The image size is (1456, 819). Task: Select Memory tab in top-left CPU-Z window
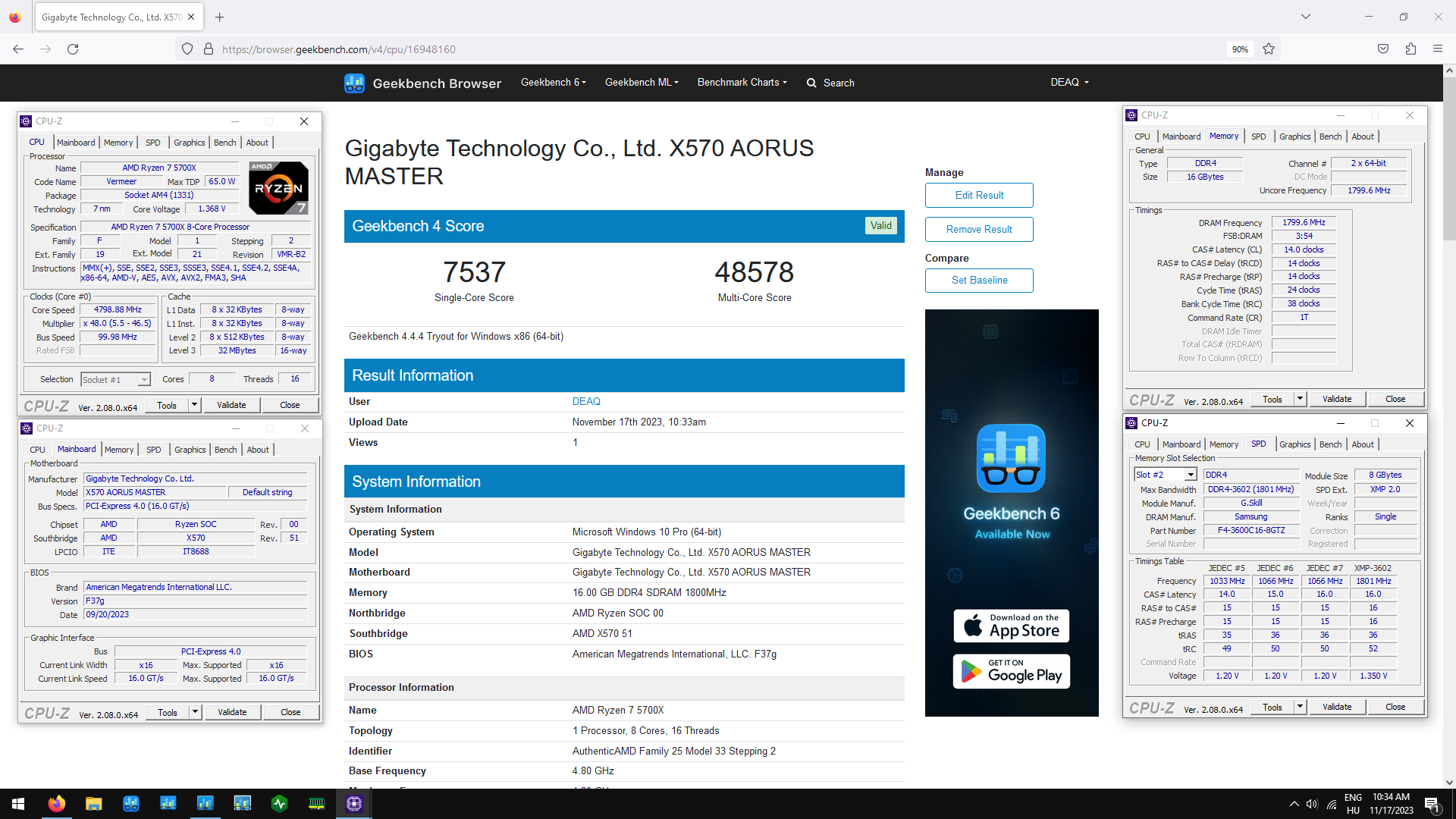(x=118, y=143)
